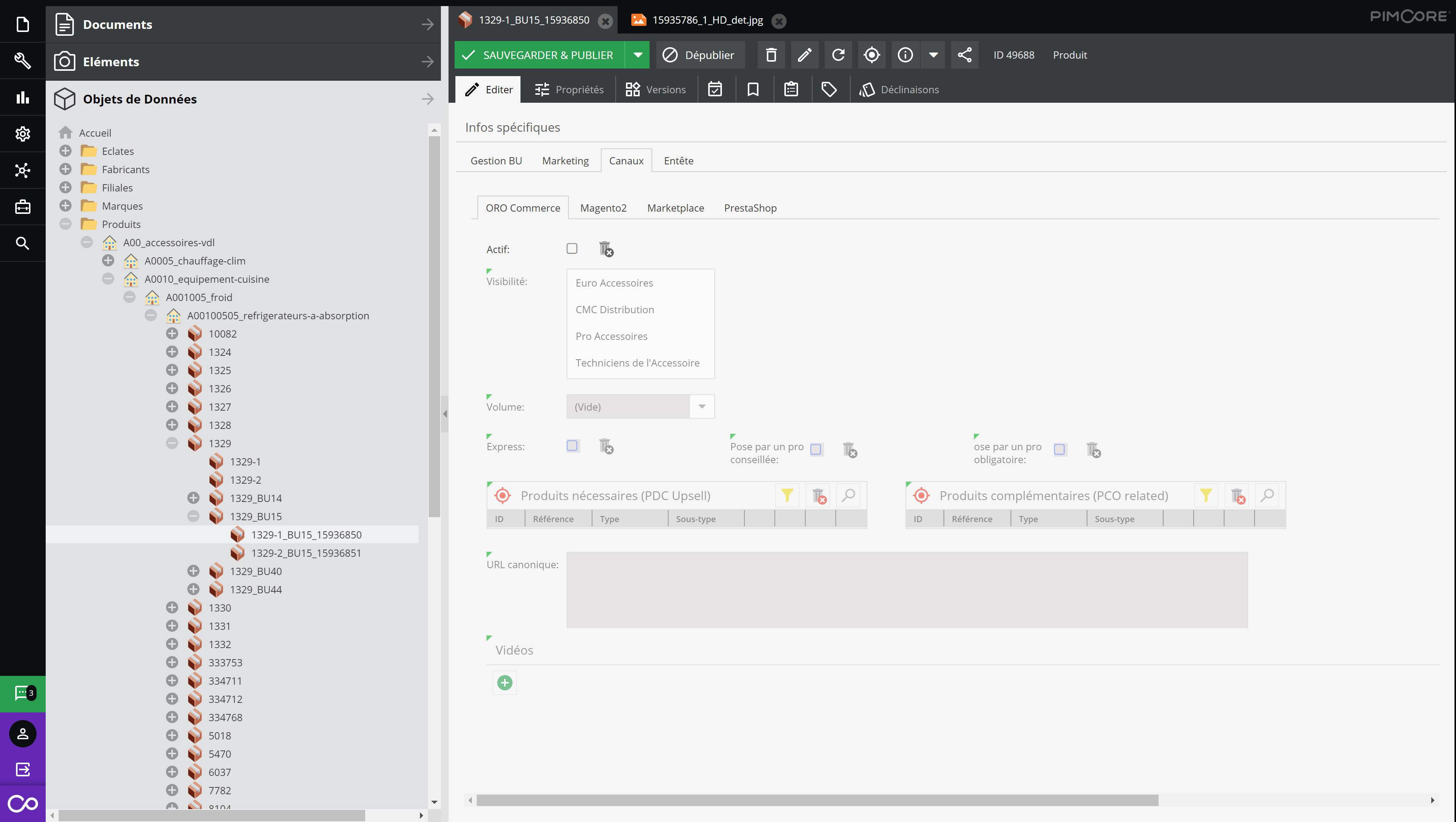Open the Marketing tab
This screenshot has width=1456, height=822.
tap(565, 161)
